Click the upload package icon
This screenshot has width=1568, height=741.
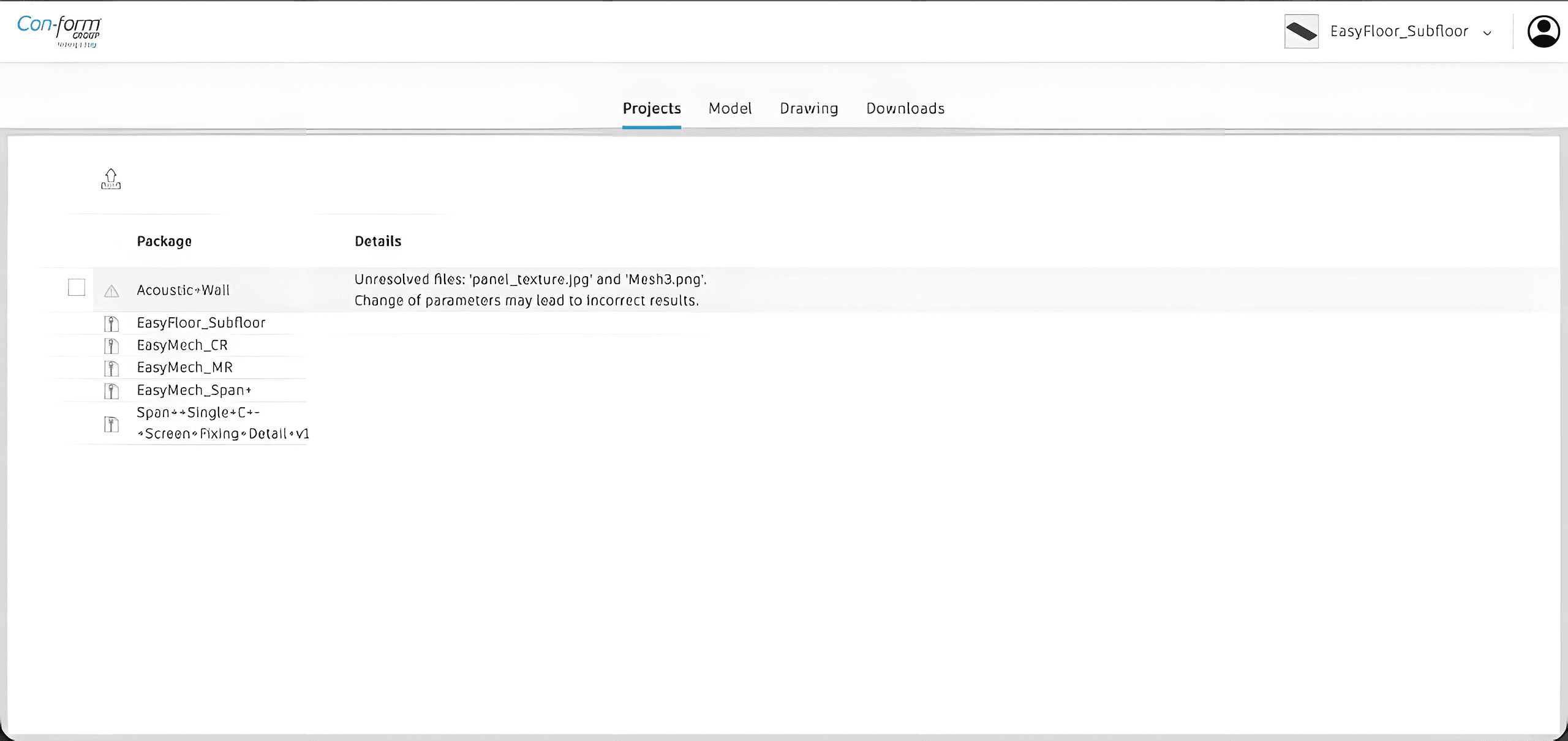[111, 179]
